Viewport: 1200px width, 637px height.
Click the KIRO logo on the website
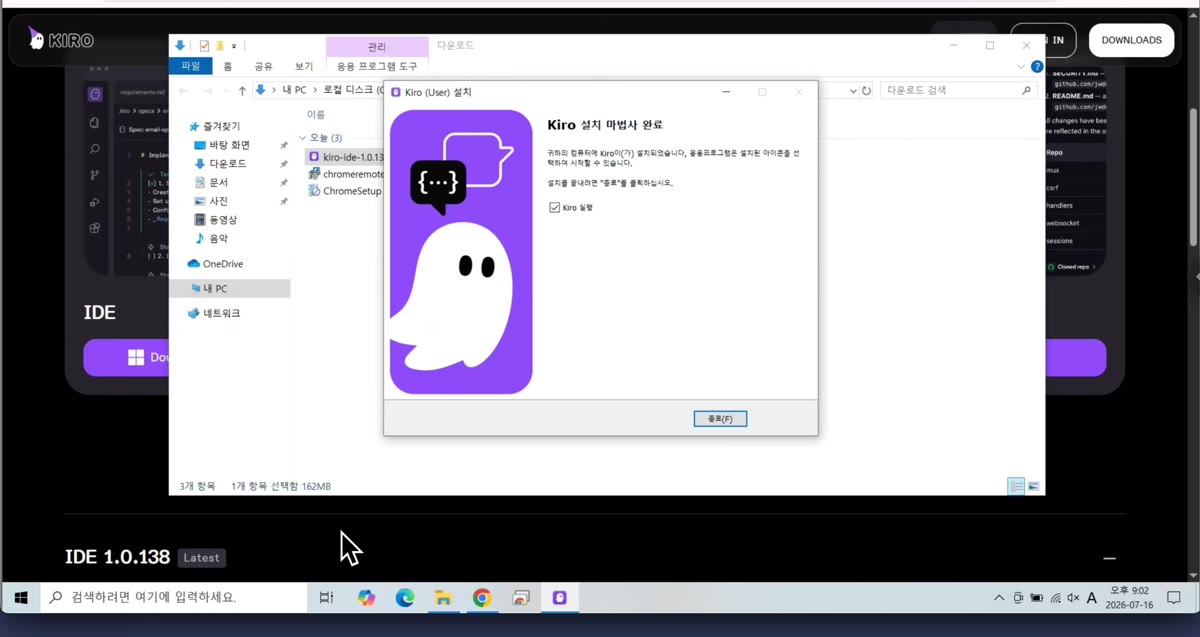61,40
